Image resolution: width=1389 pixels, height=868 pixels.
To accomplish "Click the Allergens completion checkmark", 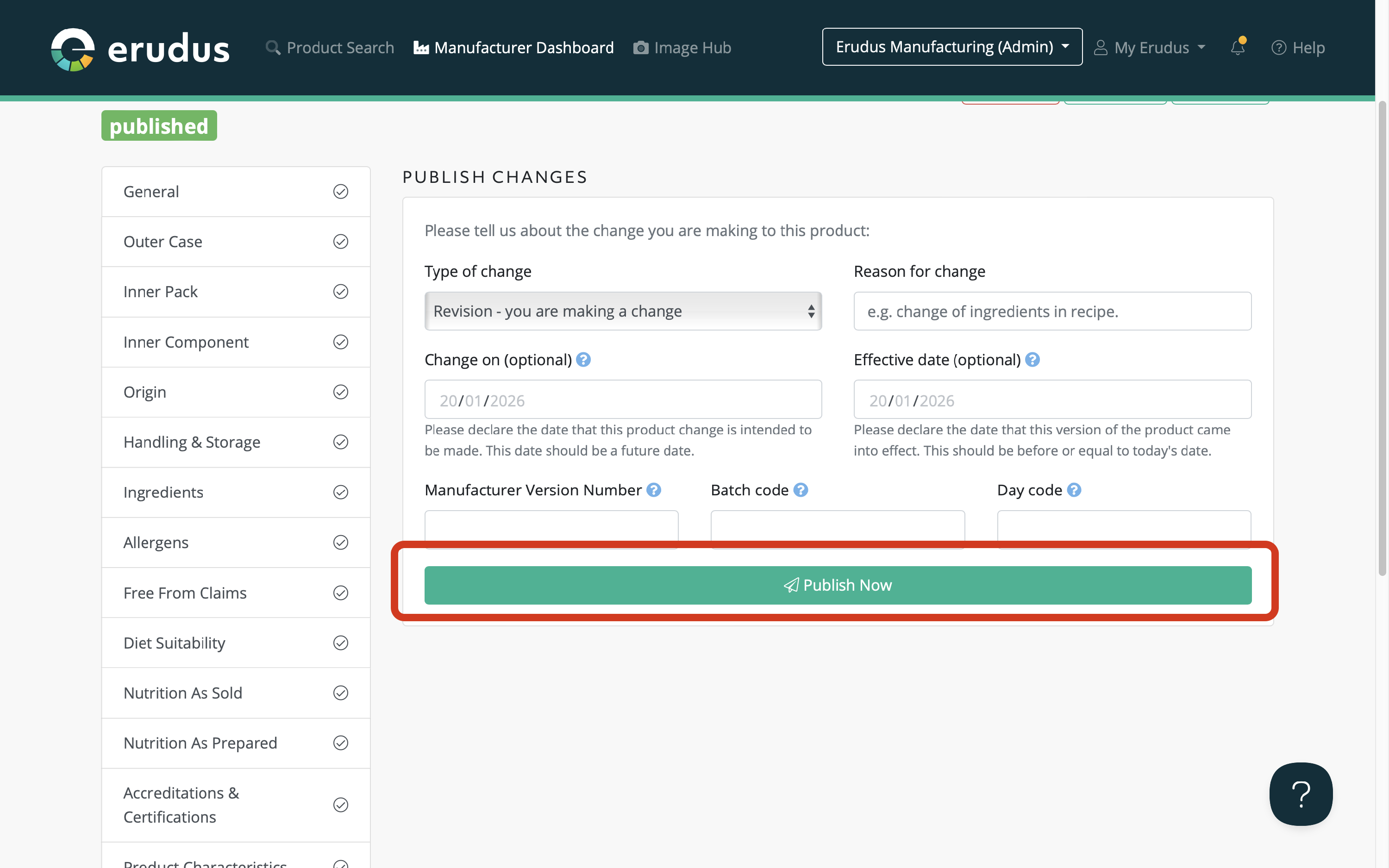I will [340, 543].
